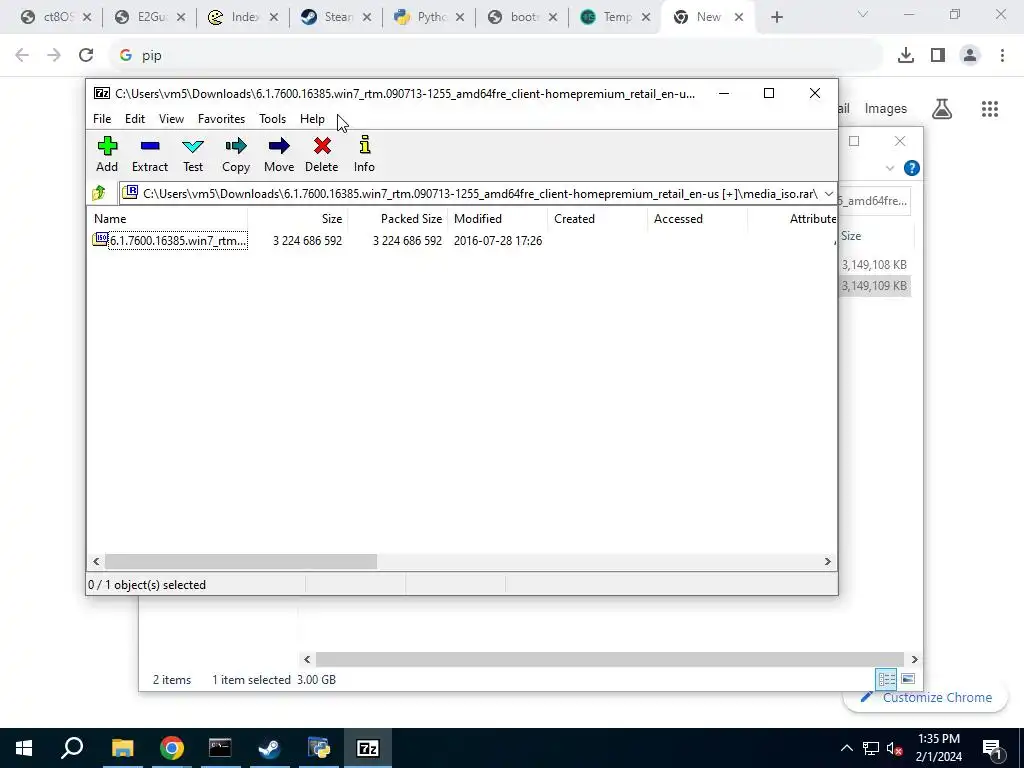Run the Test archive tool
This screenshot has height=768, width=1024.
click(193, 154)
